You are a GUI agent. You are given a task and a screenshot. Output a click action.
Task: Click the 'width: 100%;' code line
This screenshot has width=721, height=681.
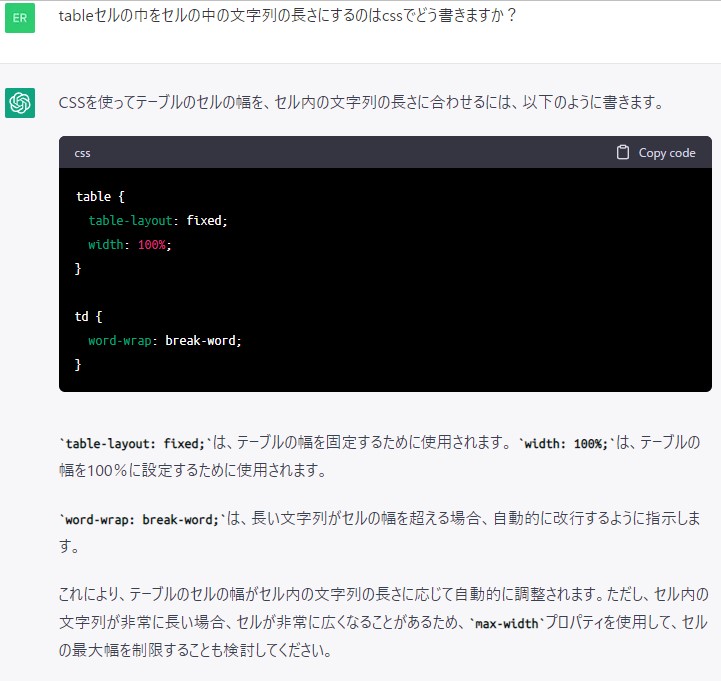(x=130, y=245)
